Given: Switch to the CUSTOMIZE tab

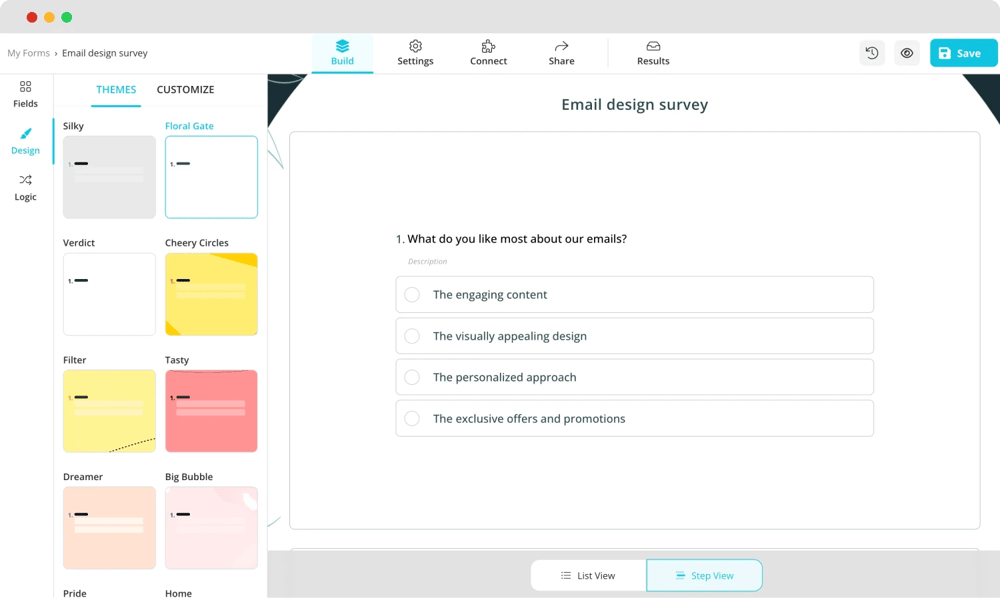Looking at the screenshot, I should click(x=185, y=90).
